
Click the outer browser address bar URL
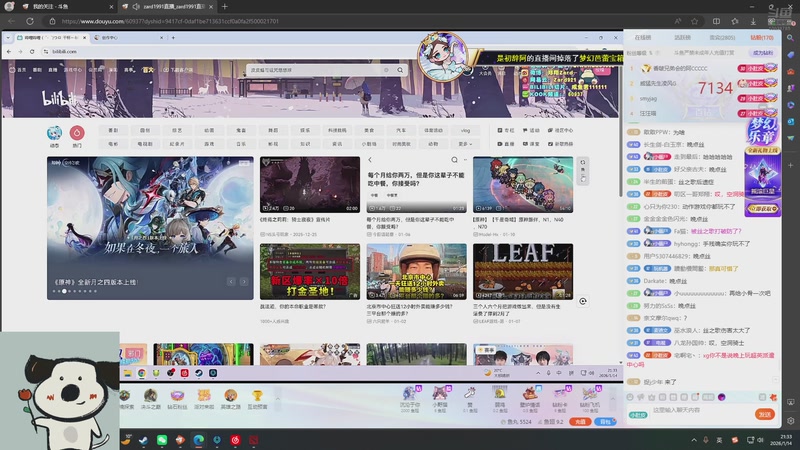[170, 21]
